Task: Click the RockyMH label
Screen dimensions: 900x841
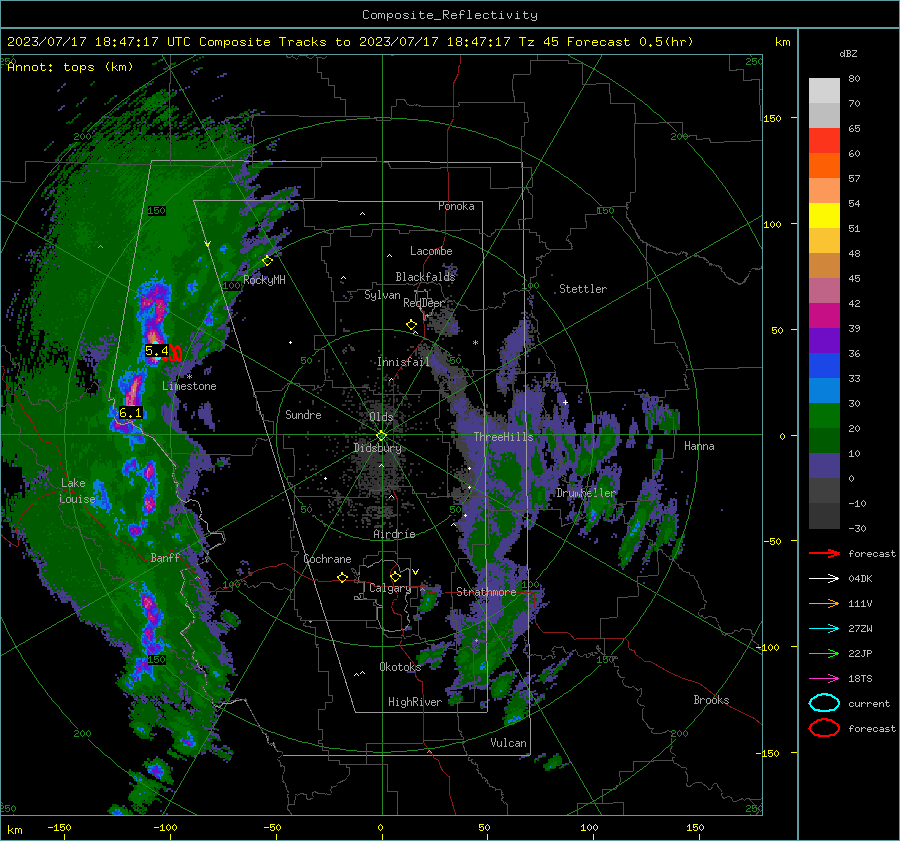Action: click(264, 280)
